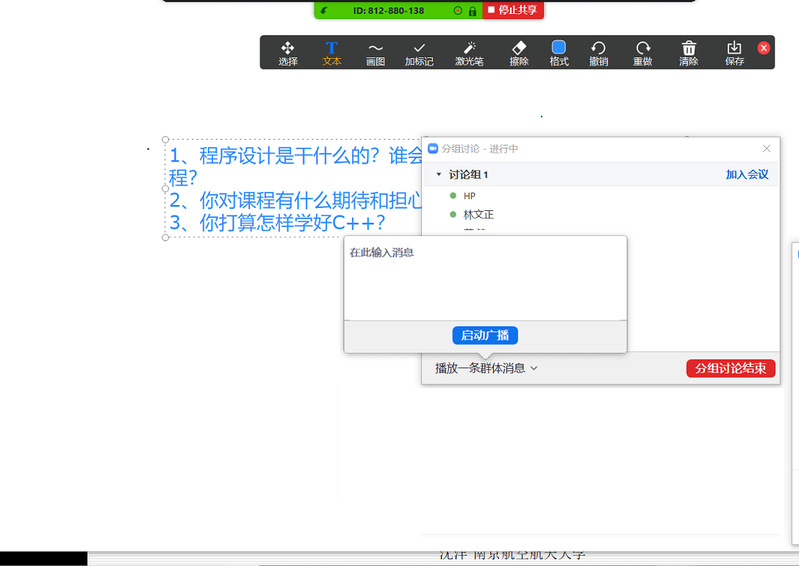
Task: End all rooms with 分组讨论结束 button
Action: [x=730, y=368]
